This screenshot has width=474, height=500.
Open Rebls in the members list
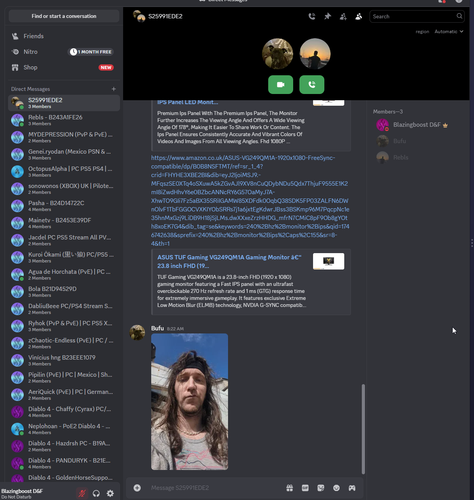pos(417,157)
